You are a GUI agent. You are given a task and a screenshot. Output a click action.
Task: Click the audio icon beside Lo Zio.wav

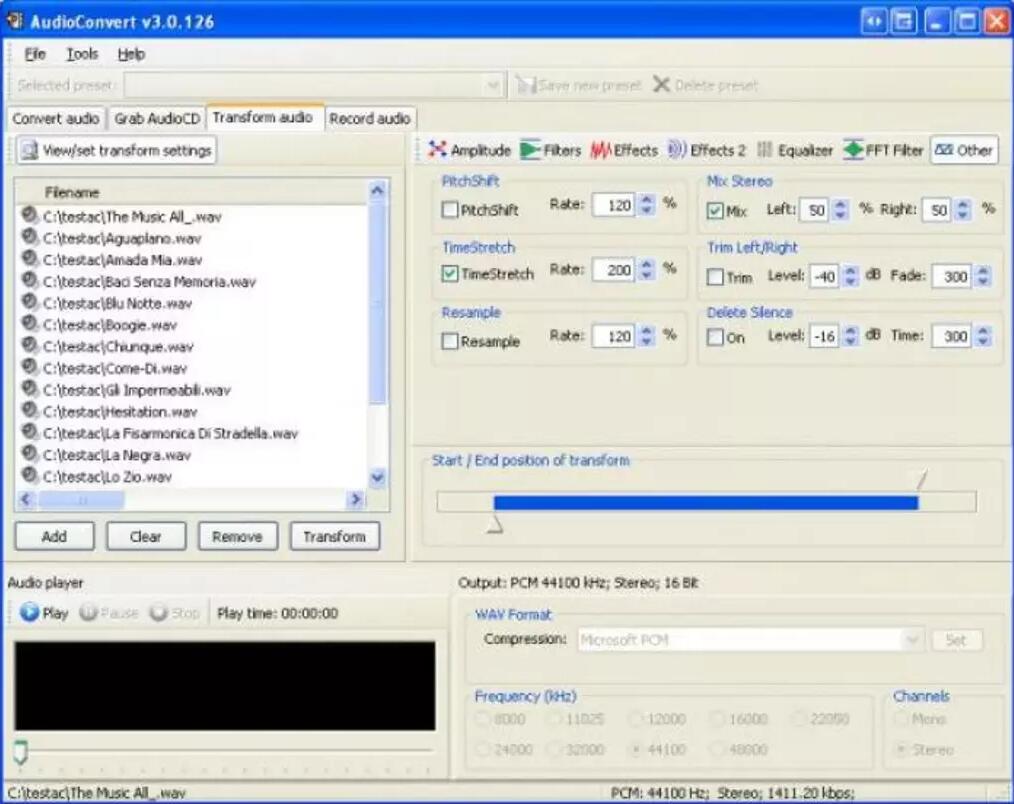pyautogui.click(x=29, y=476)
